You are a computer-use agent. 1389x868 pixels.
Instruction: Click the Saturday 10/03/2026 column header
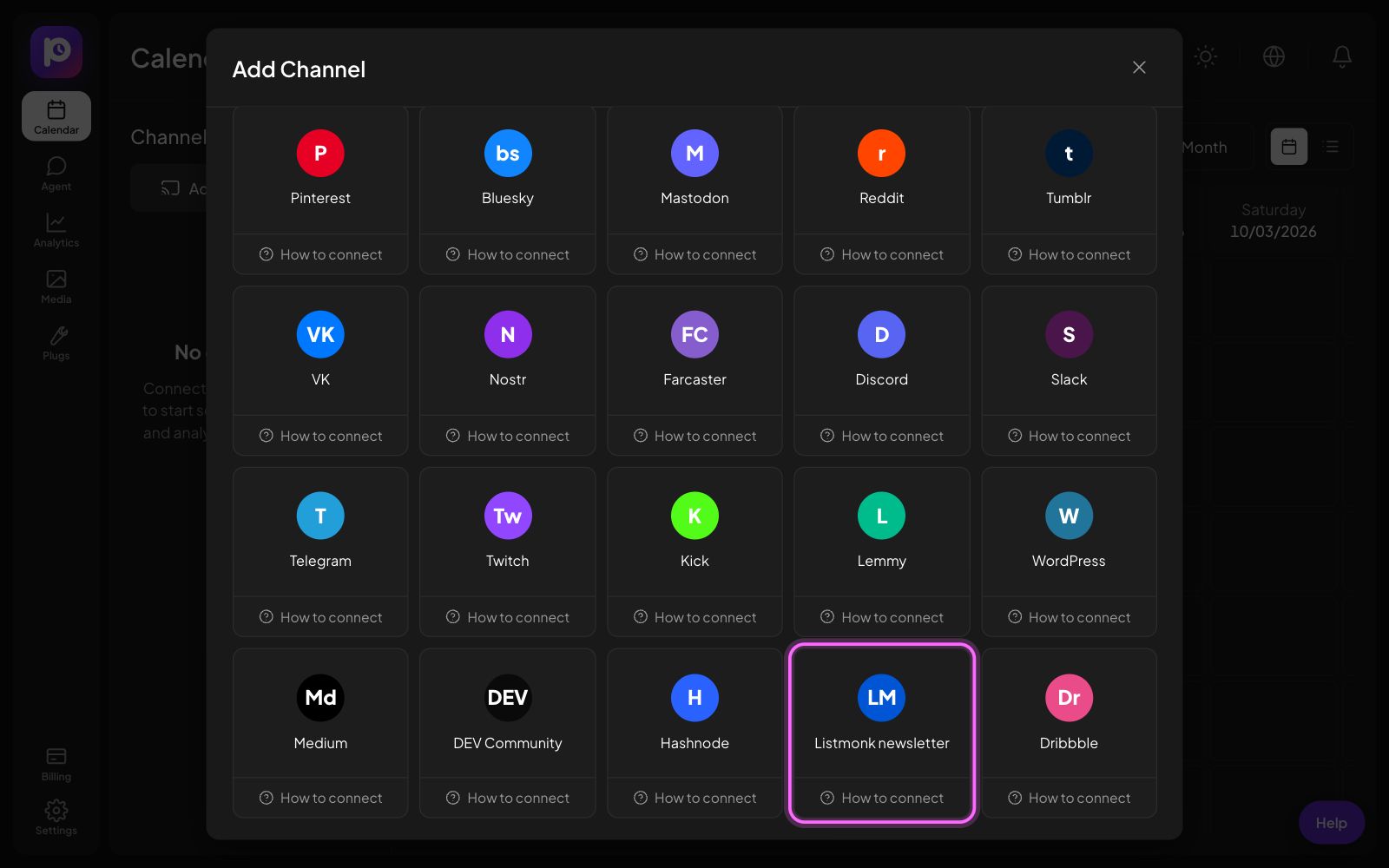tap(1273, 220)
